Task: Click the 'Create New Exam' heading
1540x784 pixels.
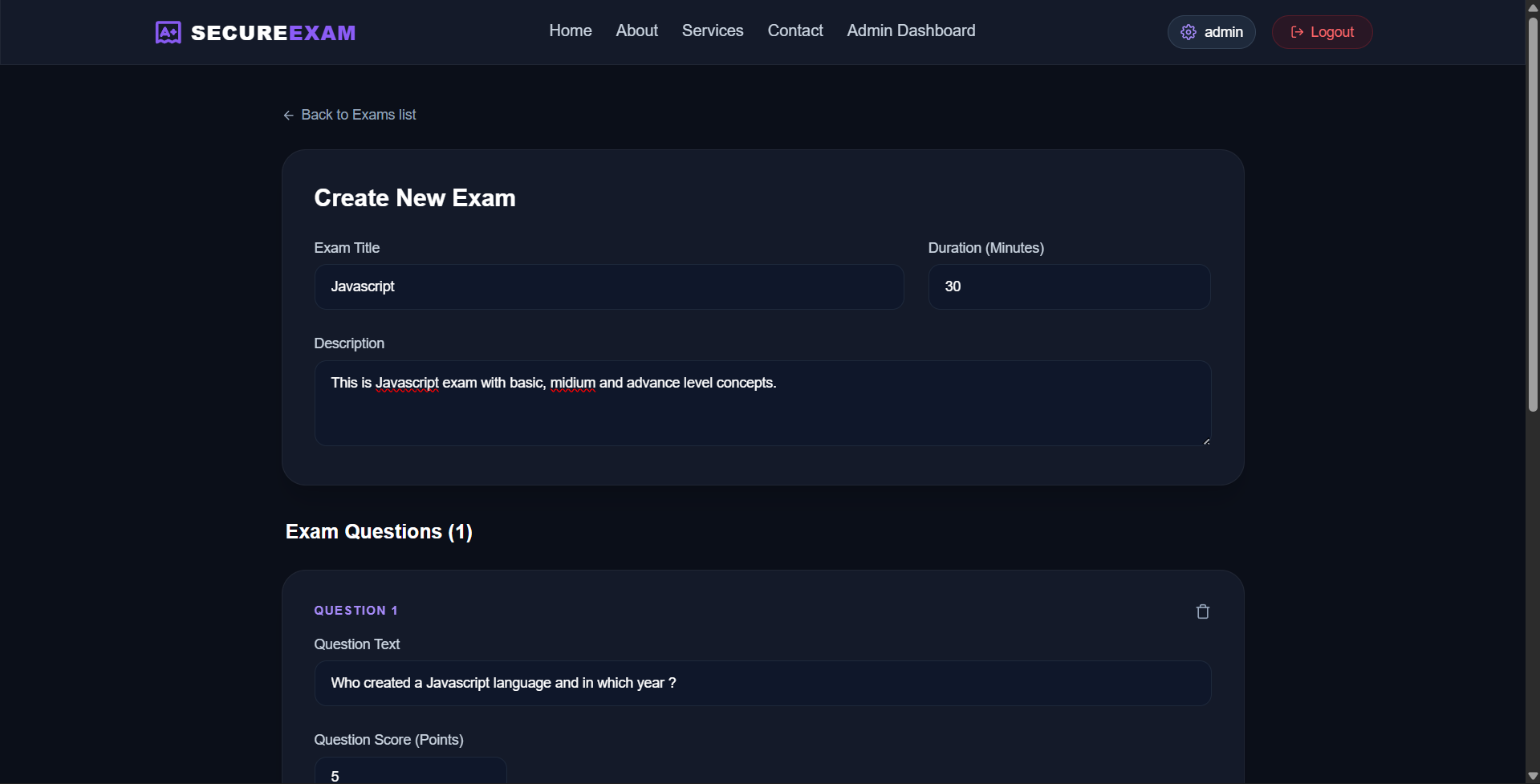Action: [415, 198]
